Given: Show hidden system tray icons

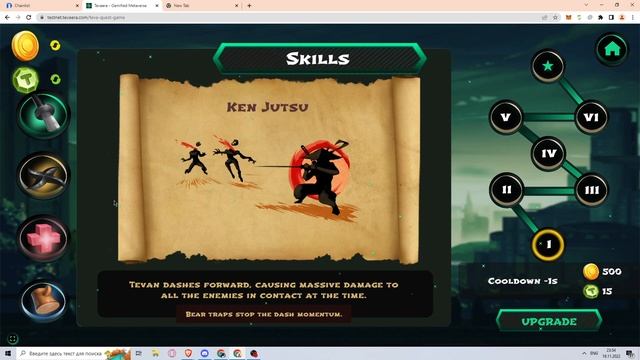Looking at the screenshot, I should point(584,353).
